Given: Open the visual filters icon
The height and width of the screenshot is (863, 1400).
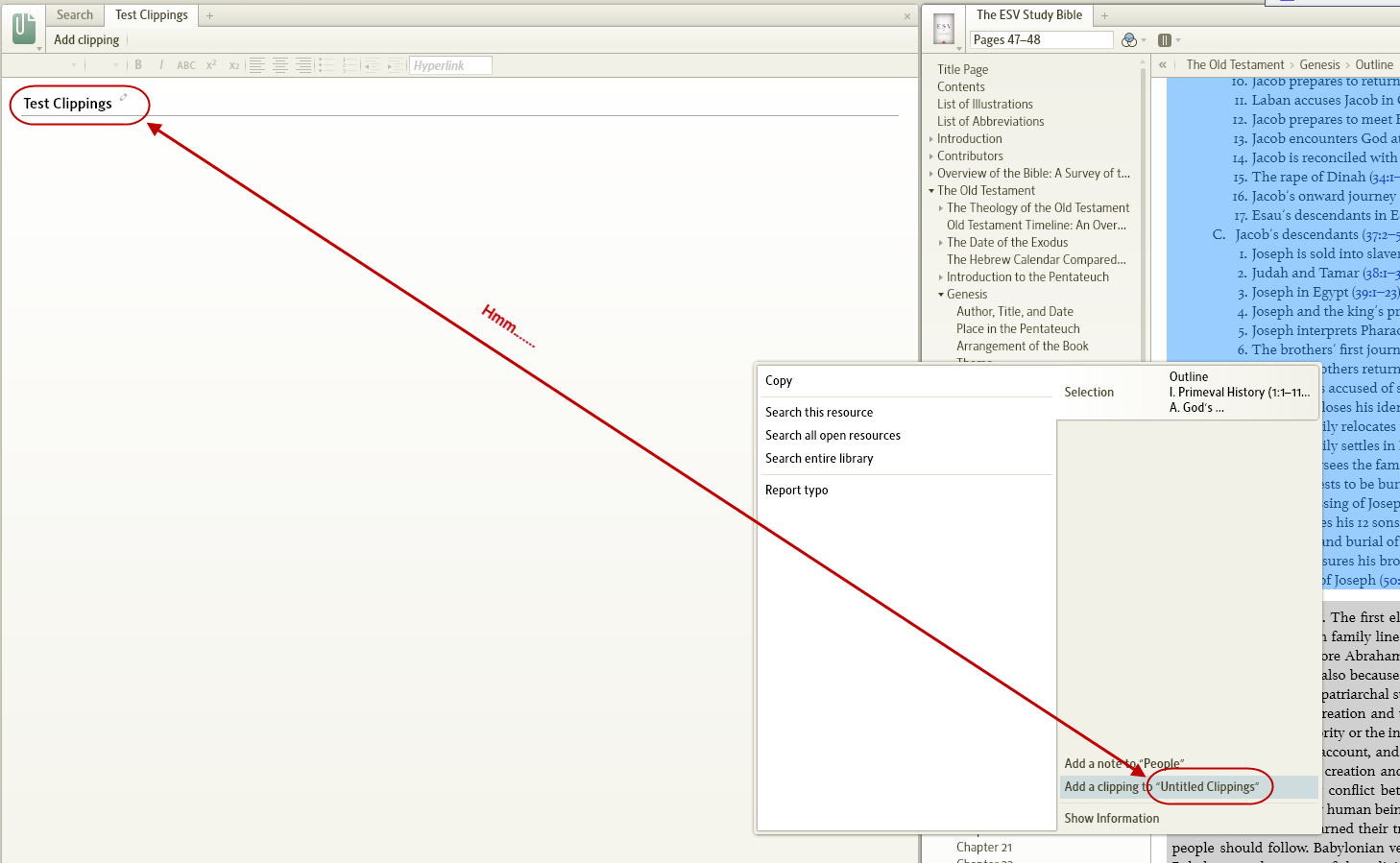Looking at the screenshot, I should (1129, 40).
